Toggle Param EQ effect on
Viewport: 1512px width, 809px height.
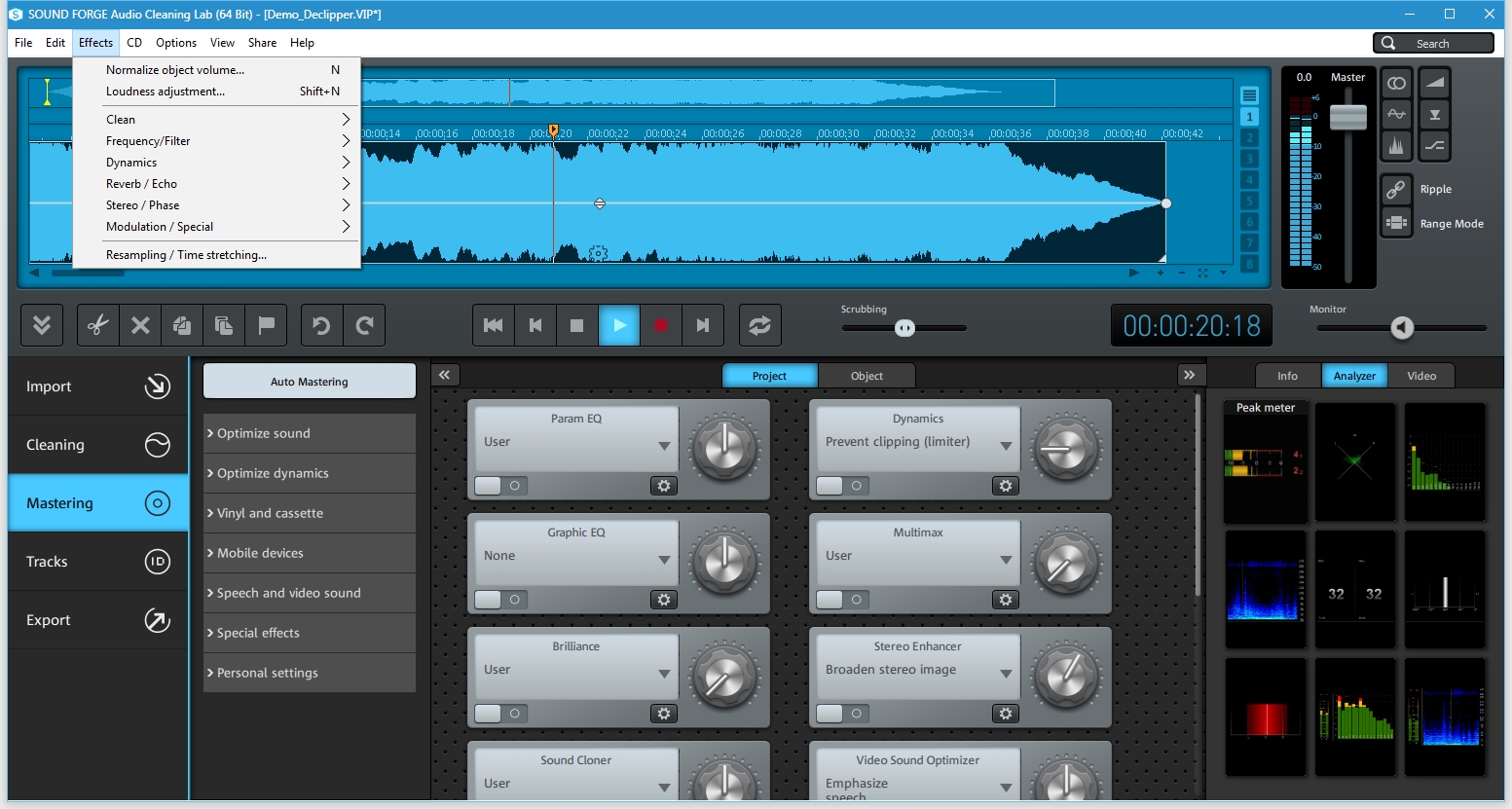[500, 486]
